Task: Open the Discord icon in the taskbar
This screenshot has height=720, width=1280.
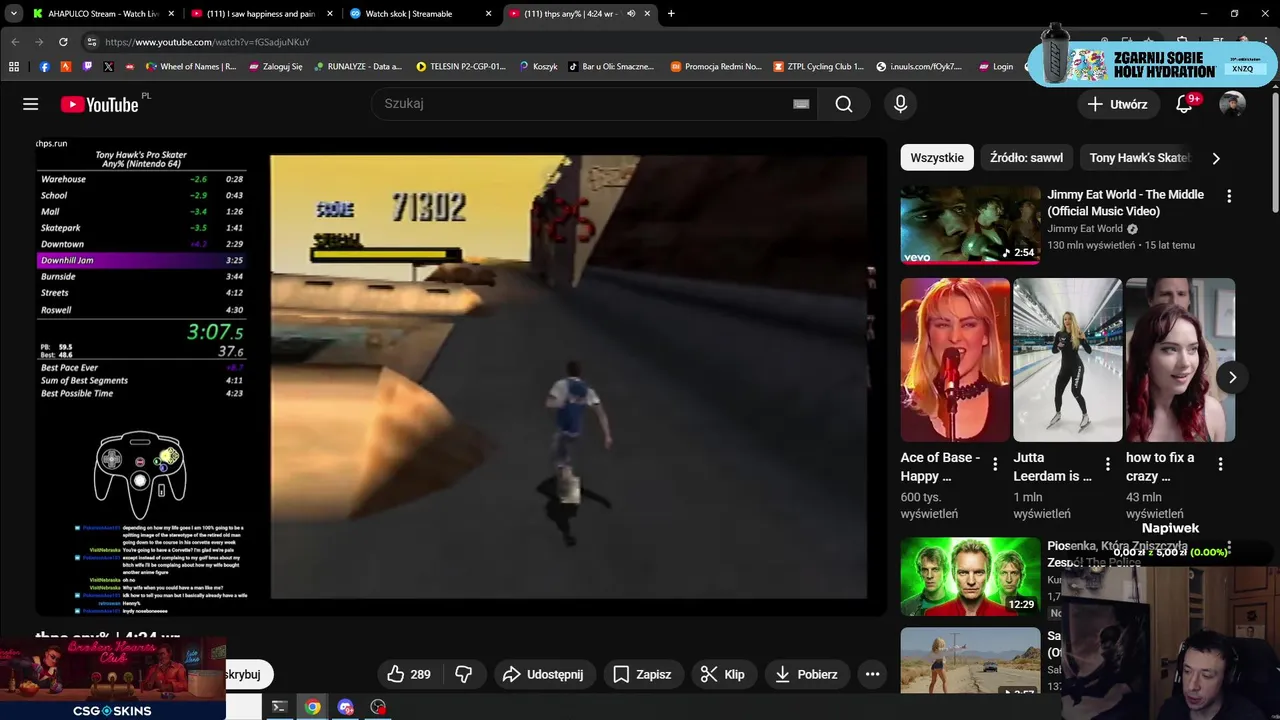Action: (345, 707)
